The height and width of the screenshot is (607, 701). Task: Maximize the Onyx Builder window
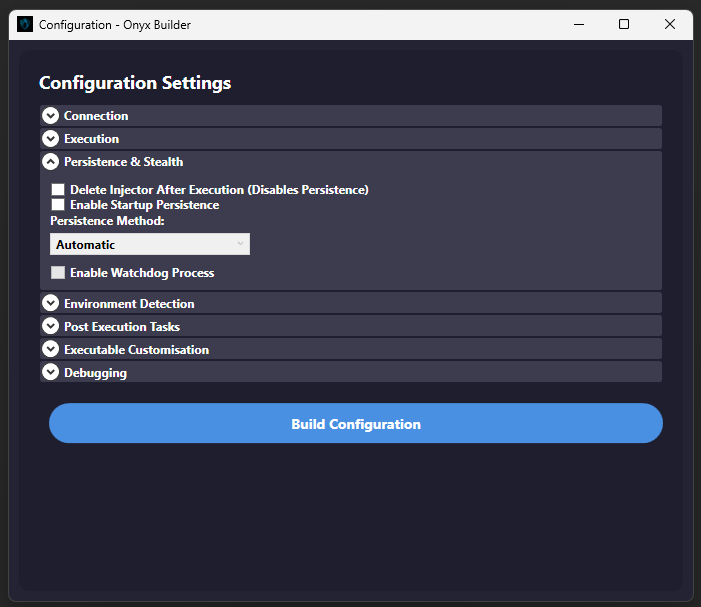[x=624, y=24]
